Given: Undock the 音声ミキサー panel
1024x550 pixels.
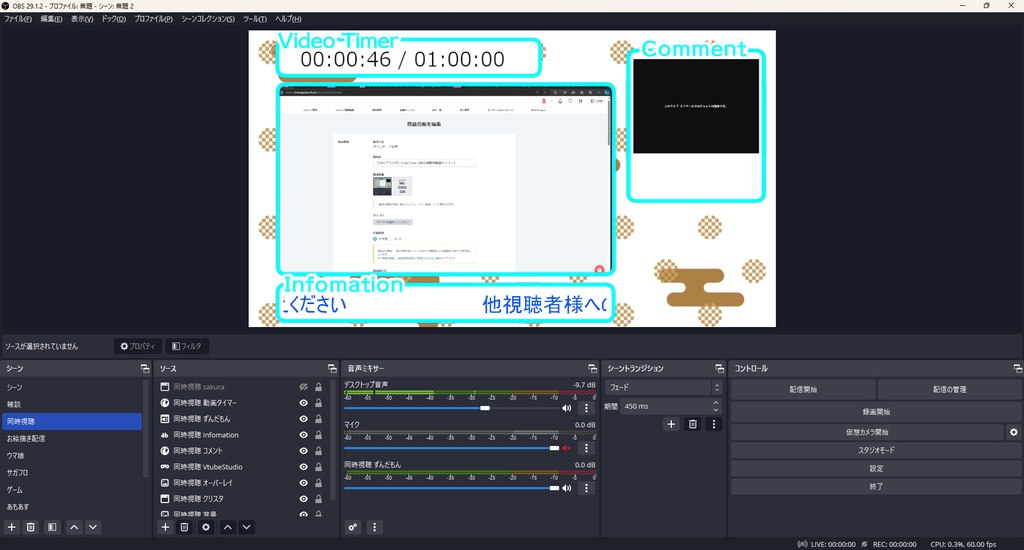Looking at the screenshot, I should point(592,368).
